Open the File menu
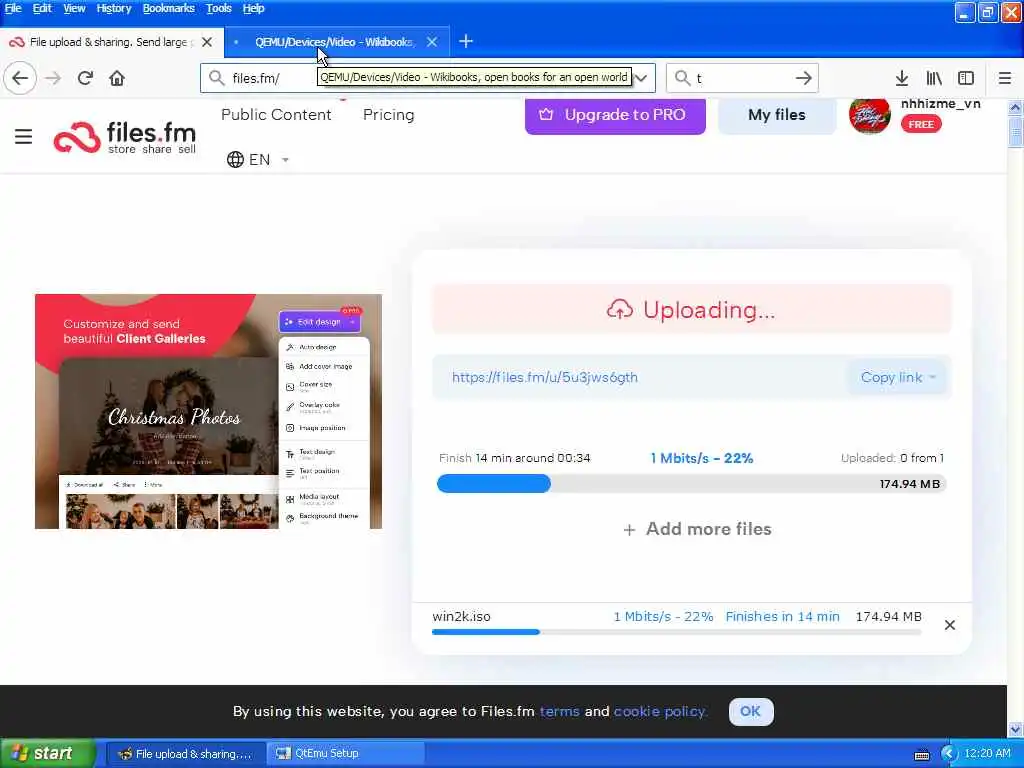The width and height of the screenshot is (1024, 768). pos(12,8)
